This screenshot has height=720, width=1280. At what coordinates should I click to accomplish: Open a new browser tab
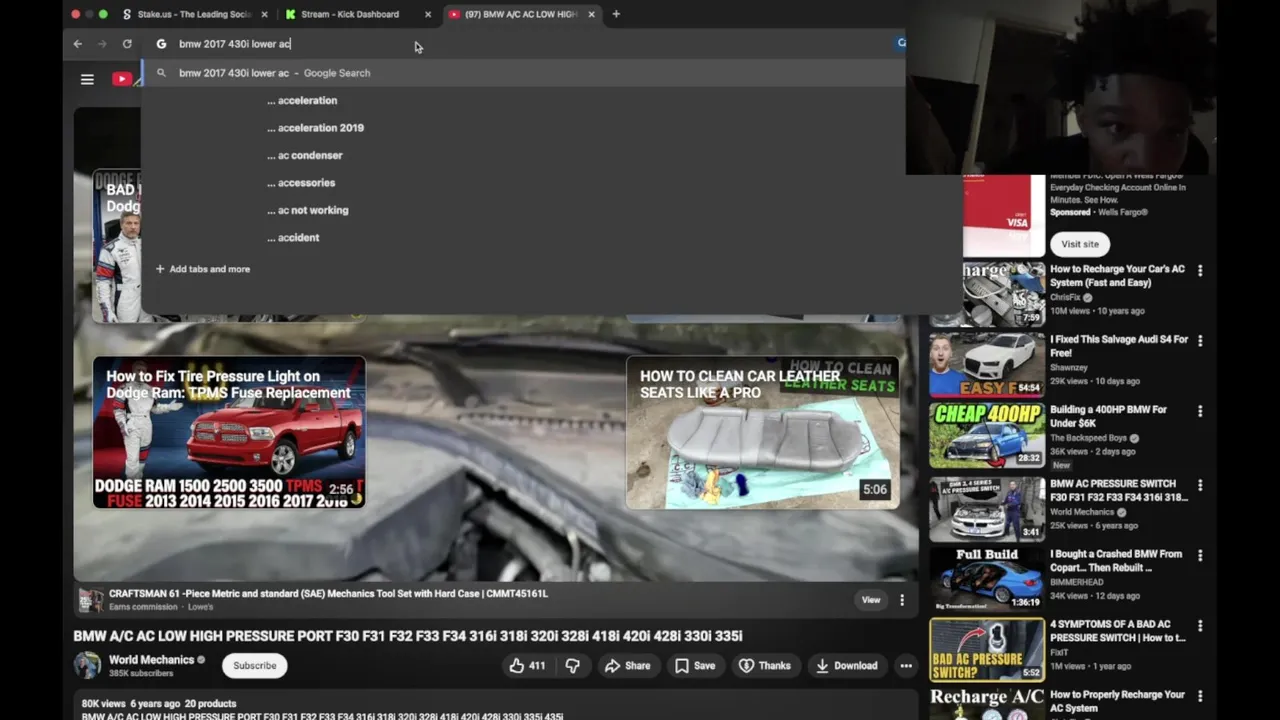616,14
